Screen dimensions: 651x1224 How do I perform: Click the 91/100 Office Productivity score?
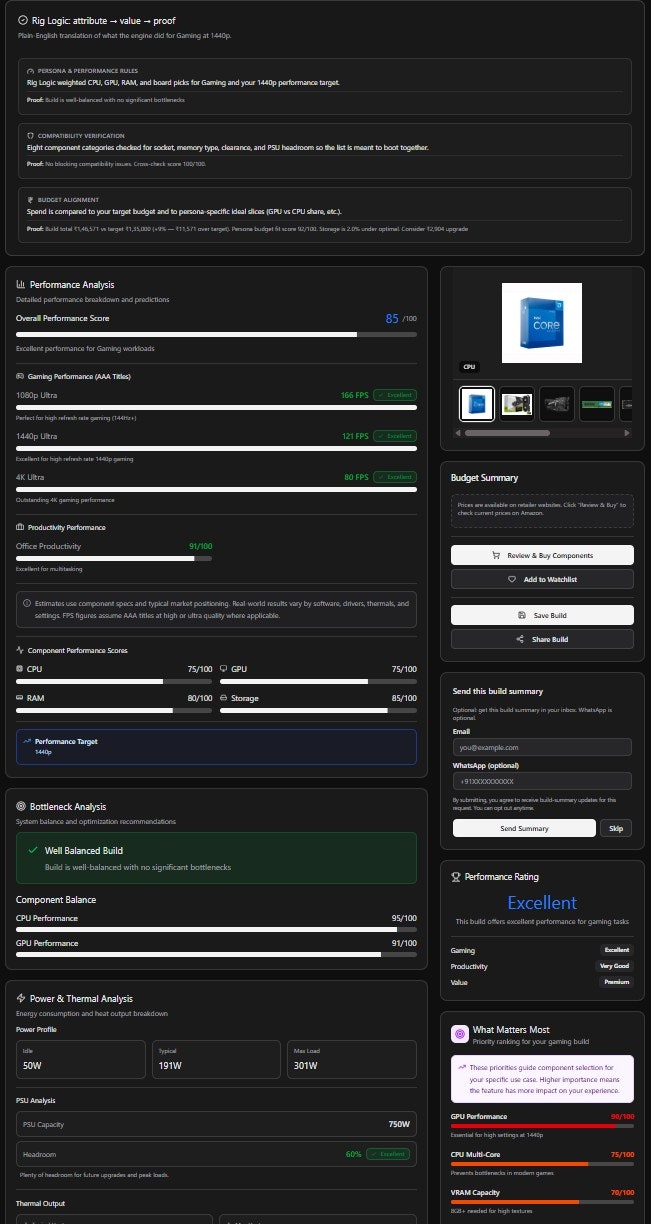tap(200, 546)
